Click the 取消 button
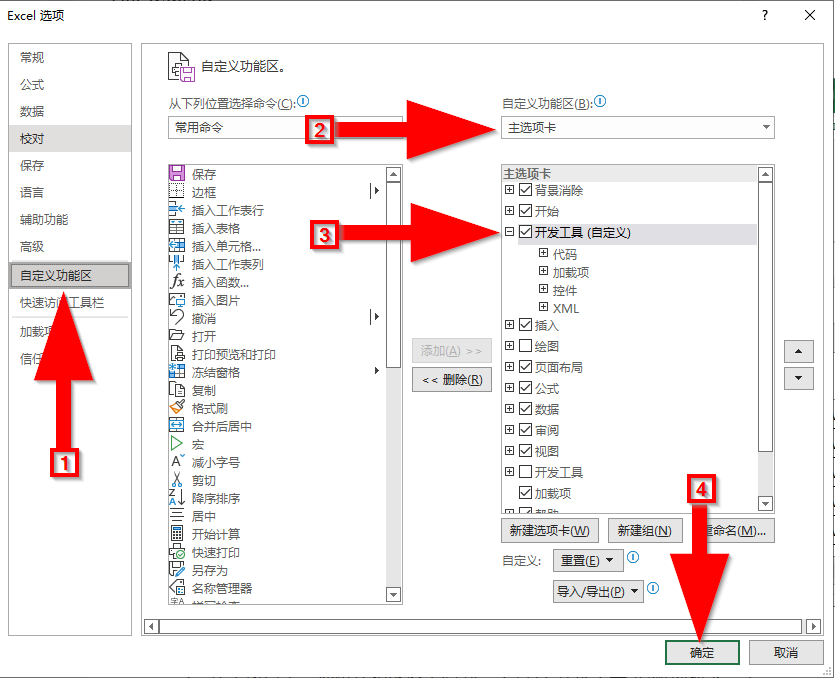The width and height of the screenshot is (835, 678). coord(785,652)
